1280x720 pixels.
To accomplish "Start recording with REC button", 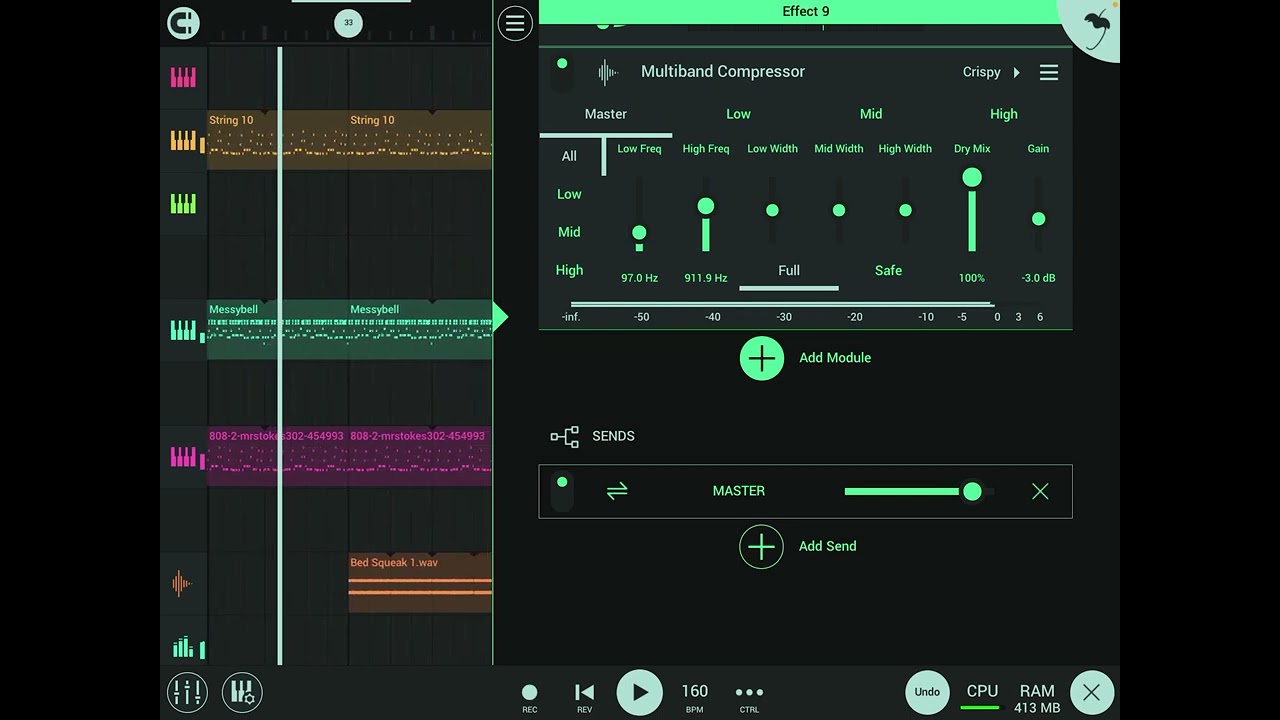I will (x=530, y=697).
